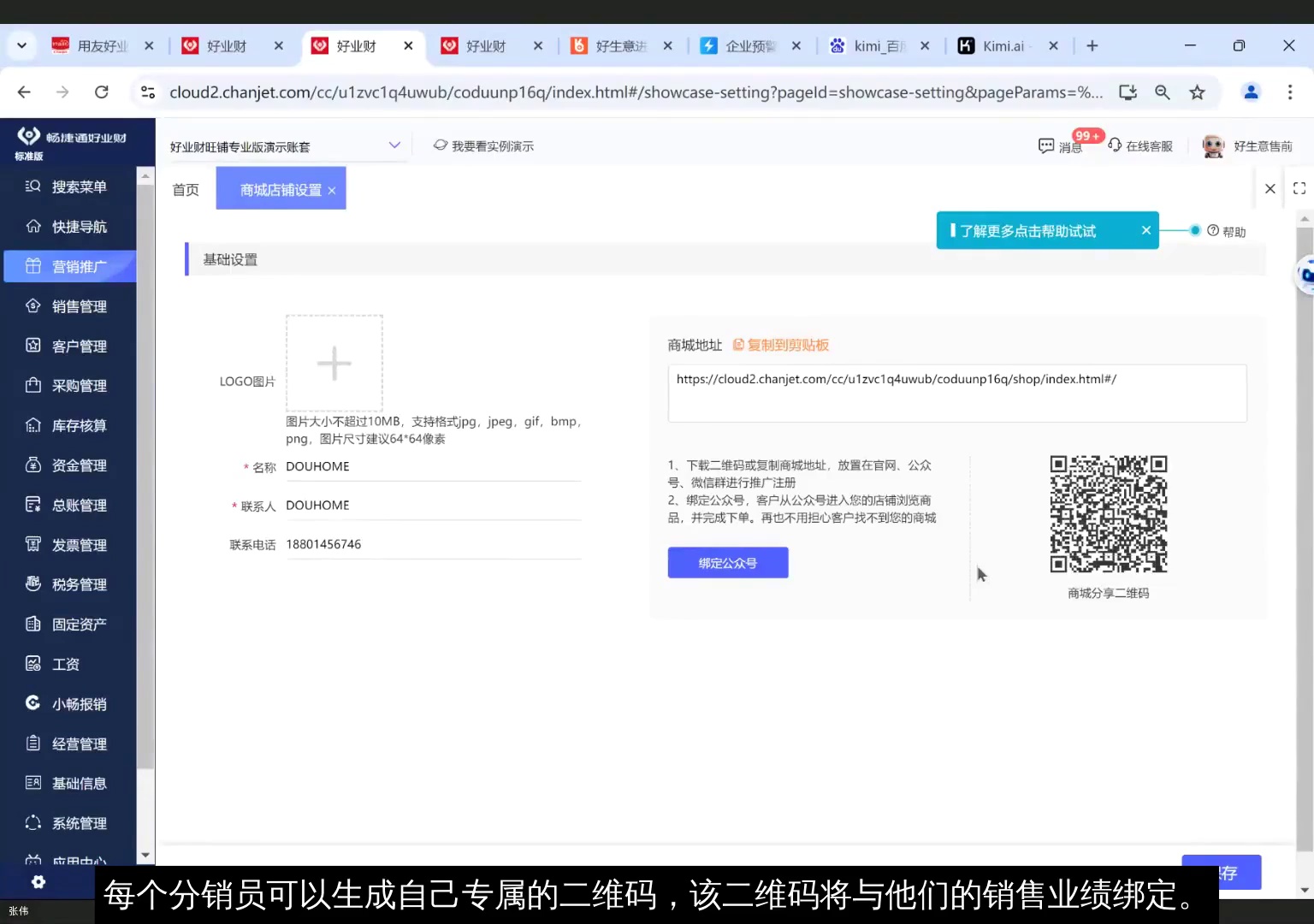
Task: Open the 发票管理 module
Action: point(77,544)
